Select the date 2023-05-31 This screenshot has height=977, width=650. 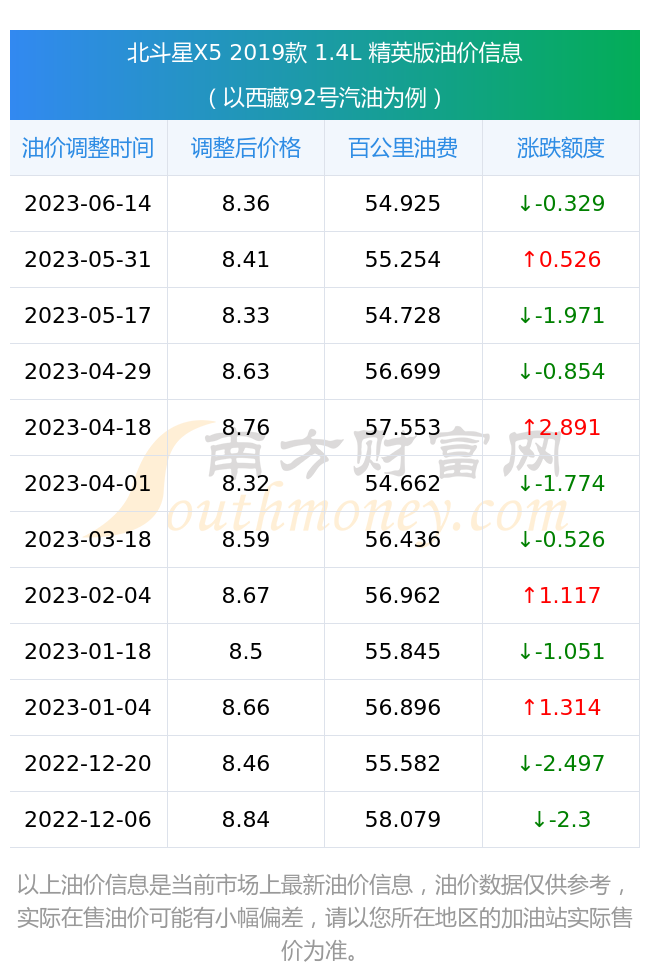click(88, 260)
